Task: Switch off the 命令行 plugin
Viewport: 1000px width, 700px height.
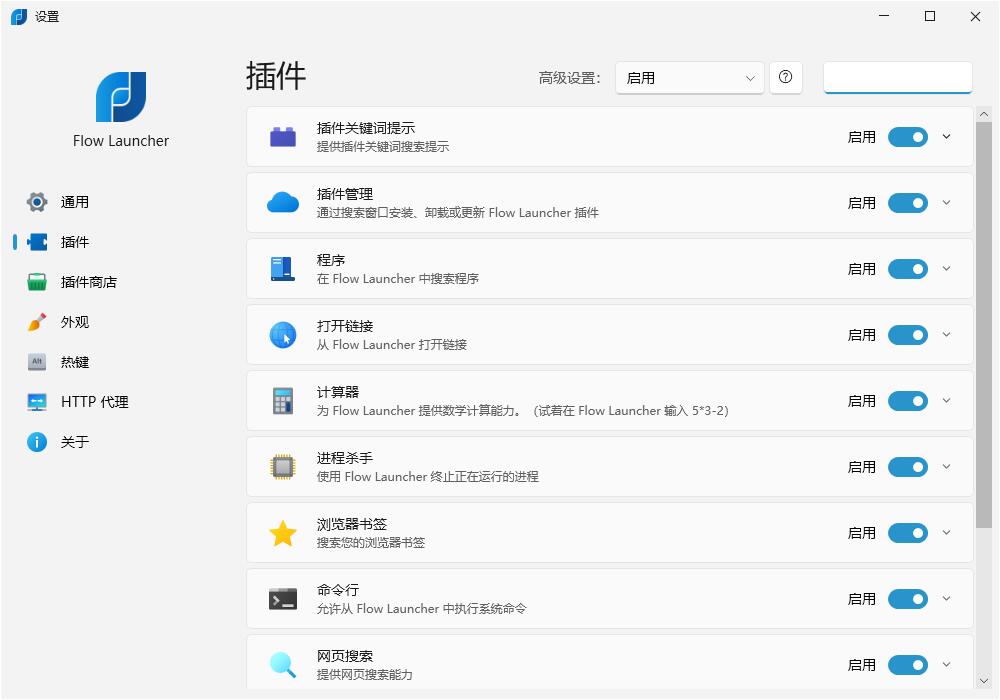Action: (908, 599)
